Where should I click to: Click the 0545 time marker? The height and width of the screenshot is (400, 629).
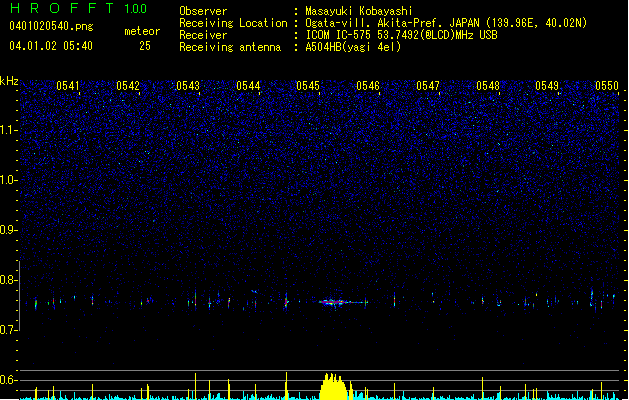(x=308, y=86)
